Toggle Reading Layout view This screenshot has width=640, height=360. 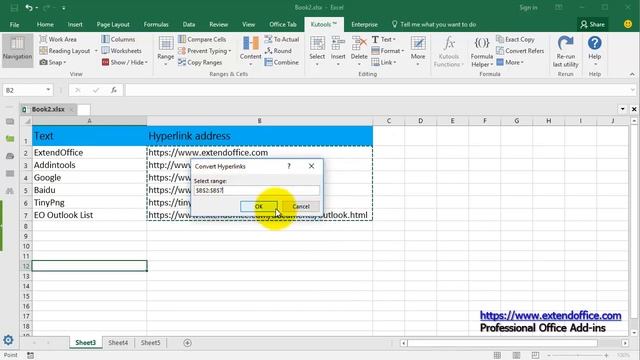point(64,51)
